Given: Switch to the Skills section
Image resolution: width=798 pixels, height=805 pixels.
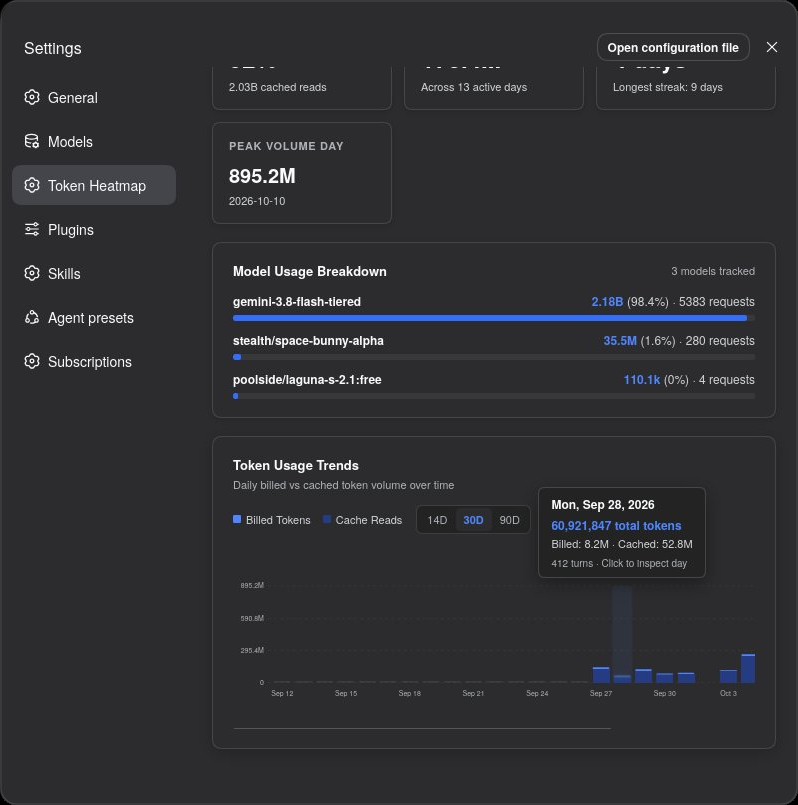Looking at the screenshot, I should pos(94,274).
